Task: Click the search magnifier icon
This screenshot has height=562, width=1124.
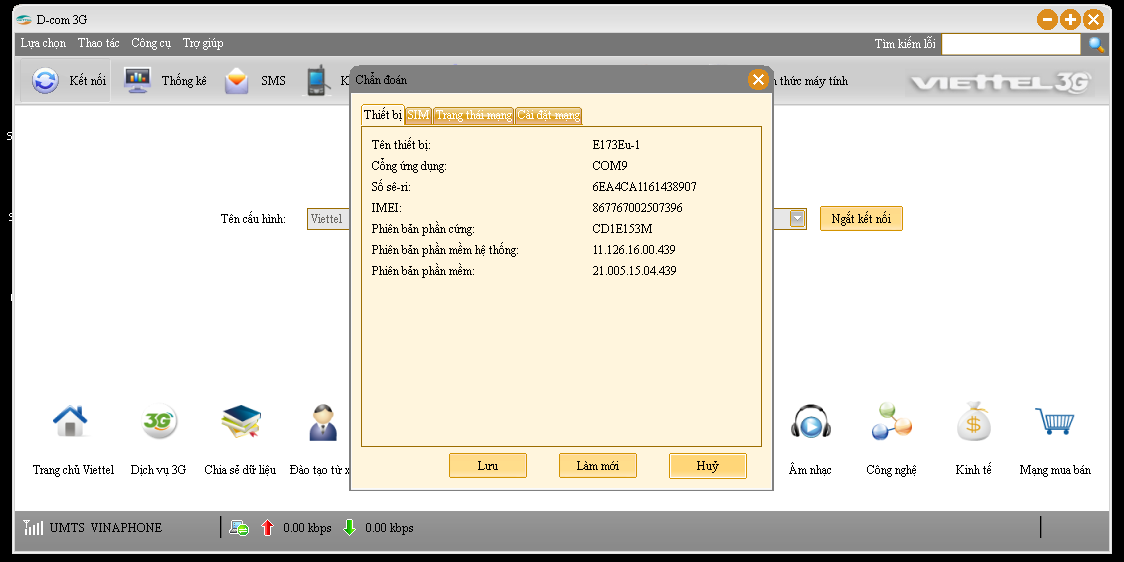Action: [x=1096, y=44]
